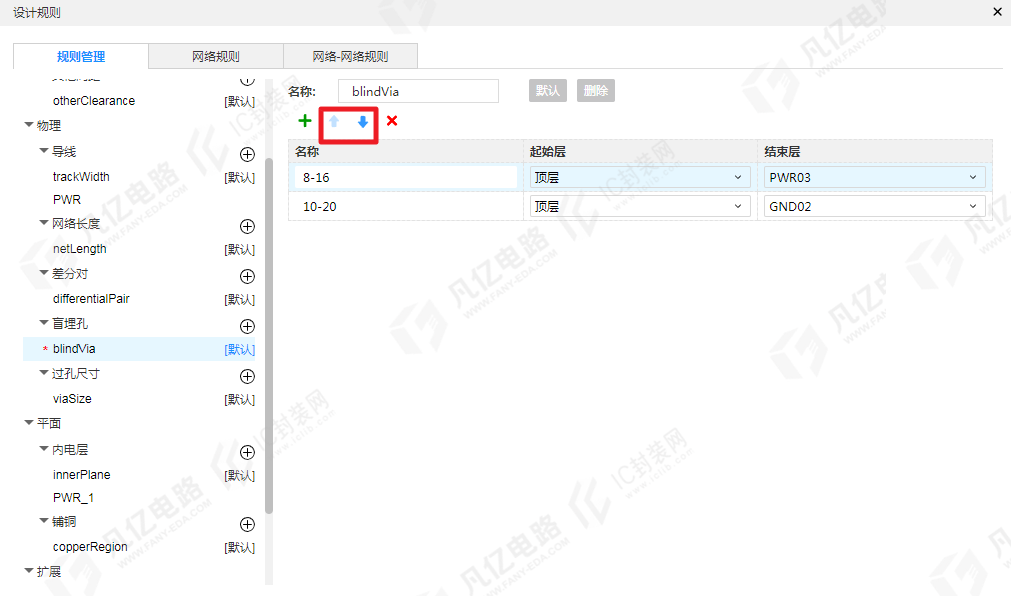Click the move-down blue arrow icon

363,121
